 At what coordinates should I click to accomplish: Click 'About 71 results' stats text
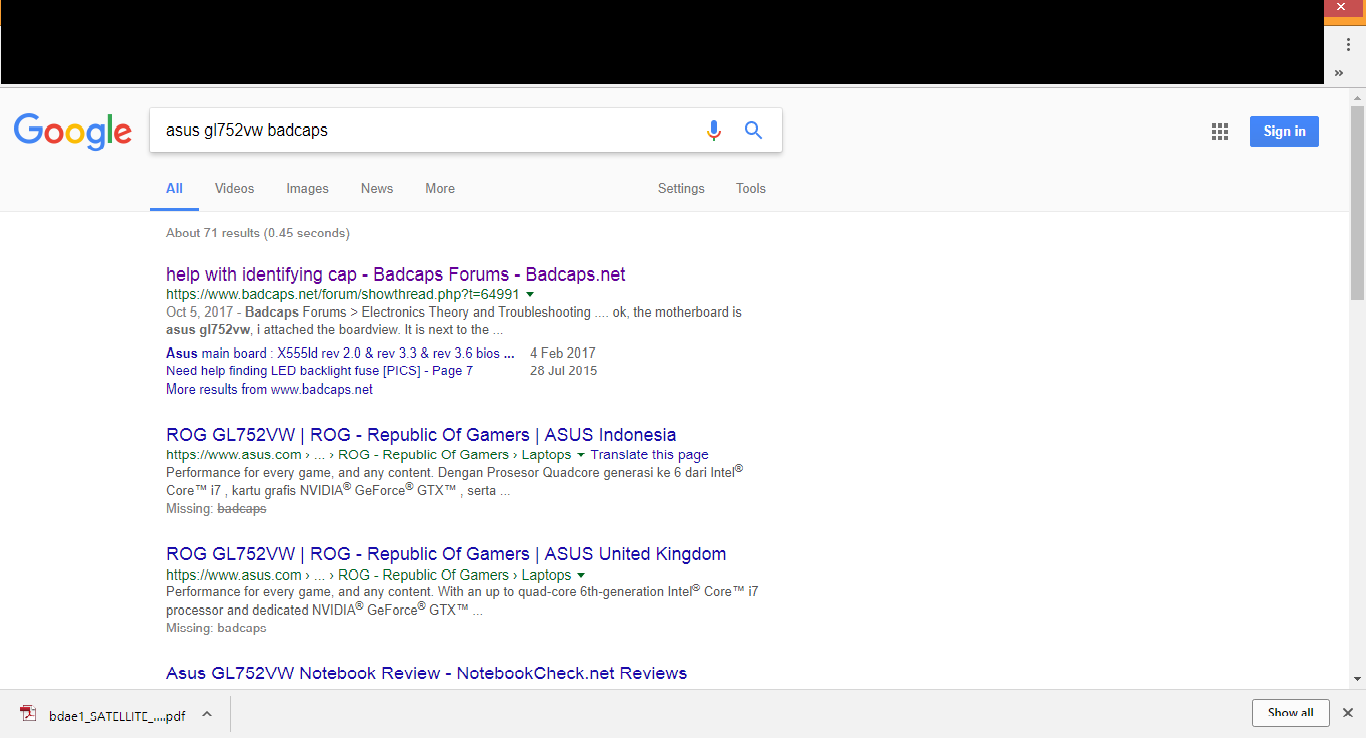pyautogui.click(x=258, y=233)
